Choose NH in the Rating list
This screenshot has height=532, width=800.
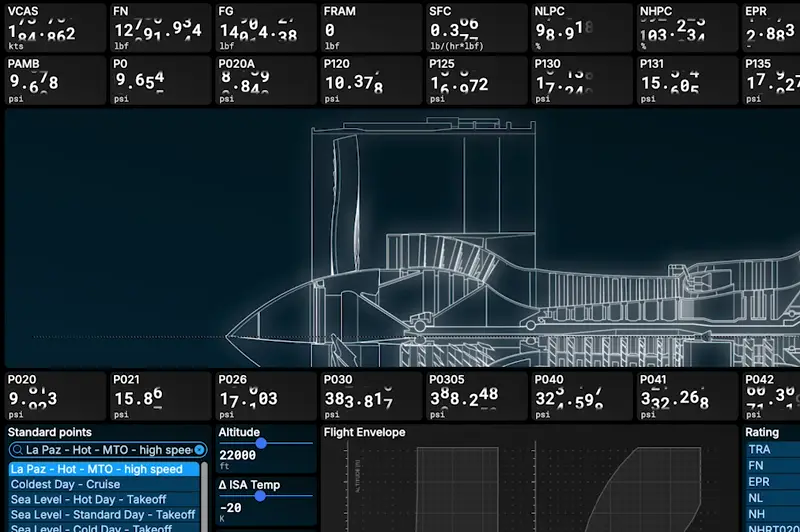[x=772, y=514]
